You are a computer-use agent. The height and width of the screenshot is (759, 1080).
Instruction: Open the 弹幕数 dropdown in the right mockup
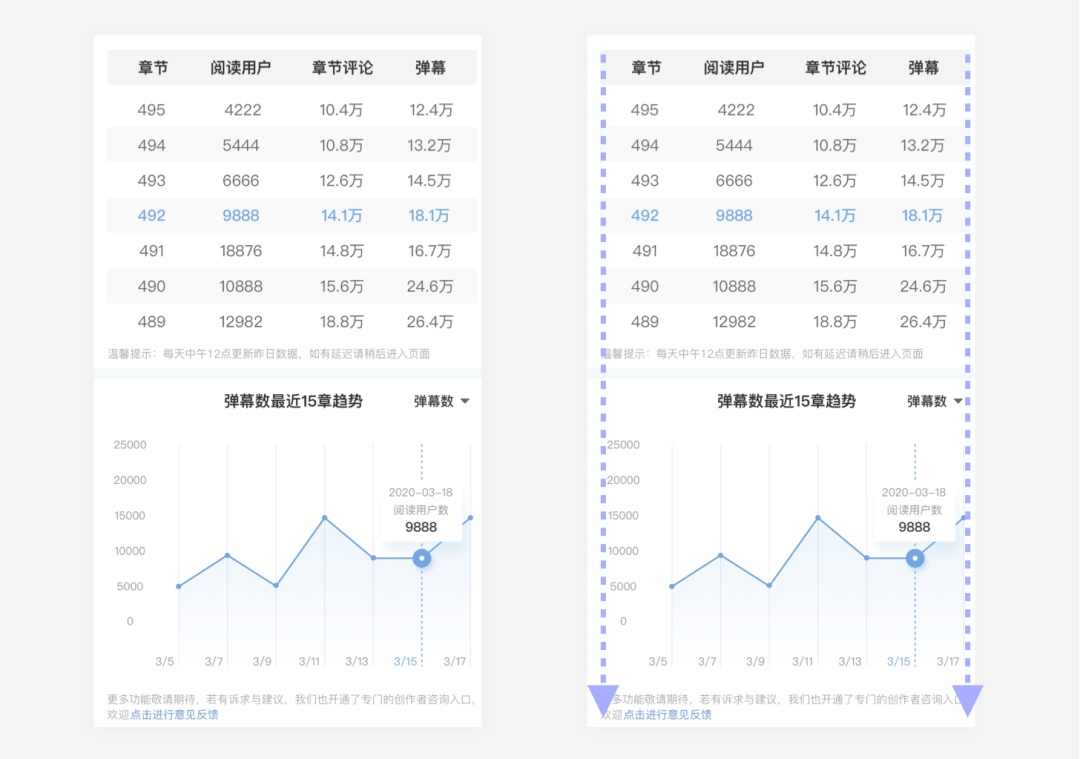pos(935,401)
